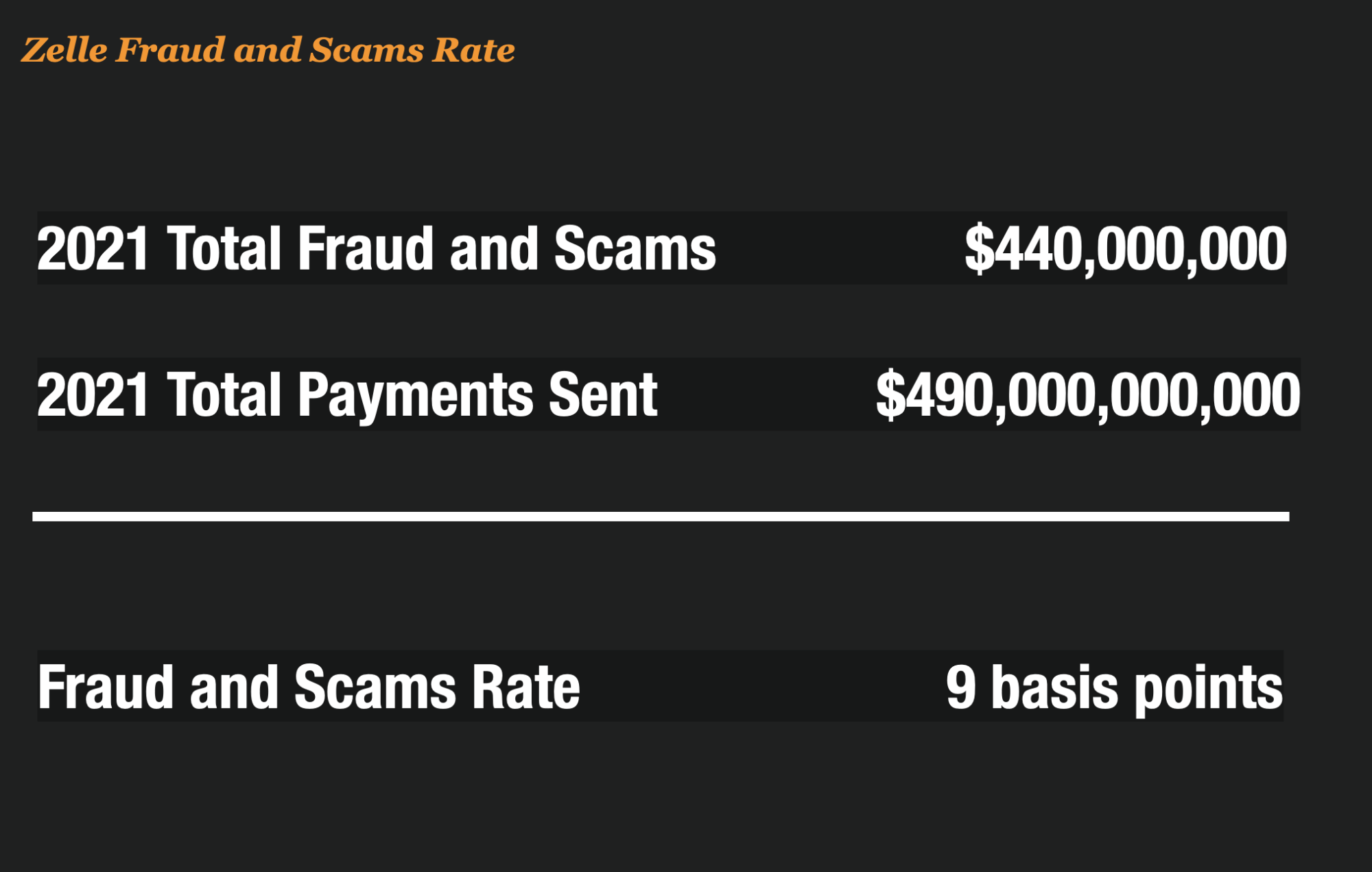Click the digit "9" before basis points
Image resolution: width=1372 pixels, height=872 pixels.
coord(960,687)
